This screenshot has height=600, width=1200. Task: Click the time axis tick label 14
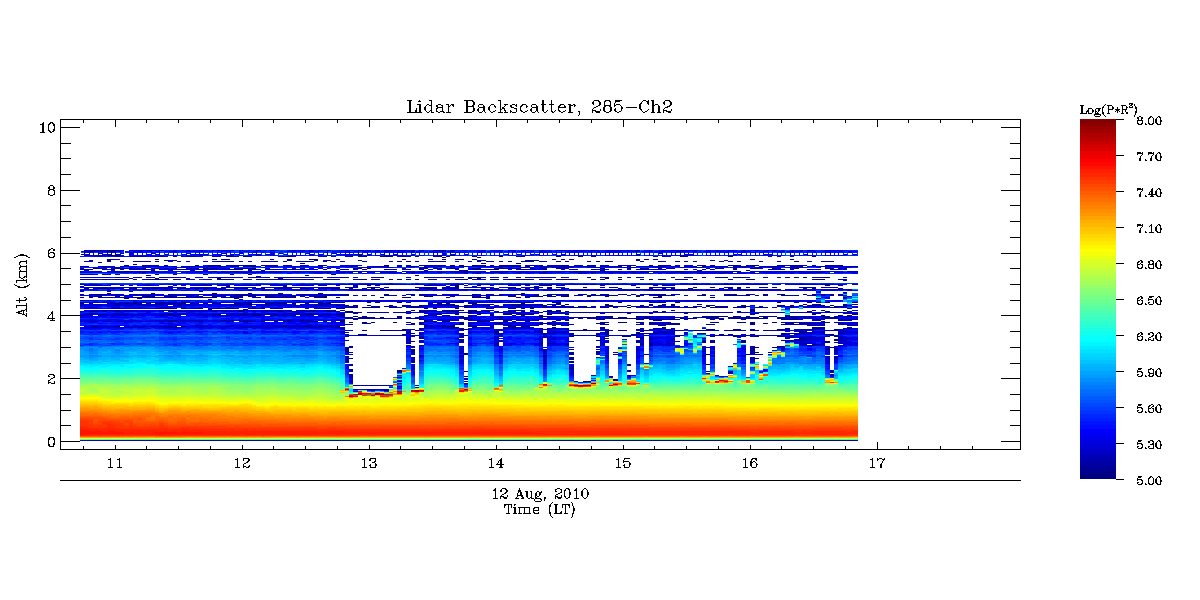click(495, 463)
